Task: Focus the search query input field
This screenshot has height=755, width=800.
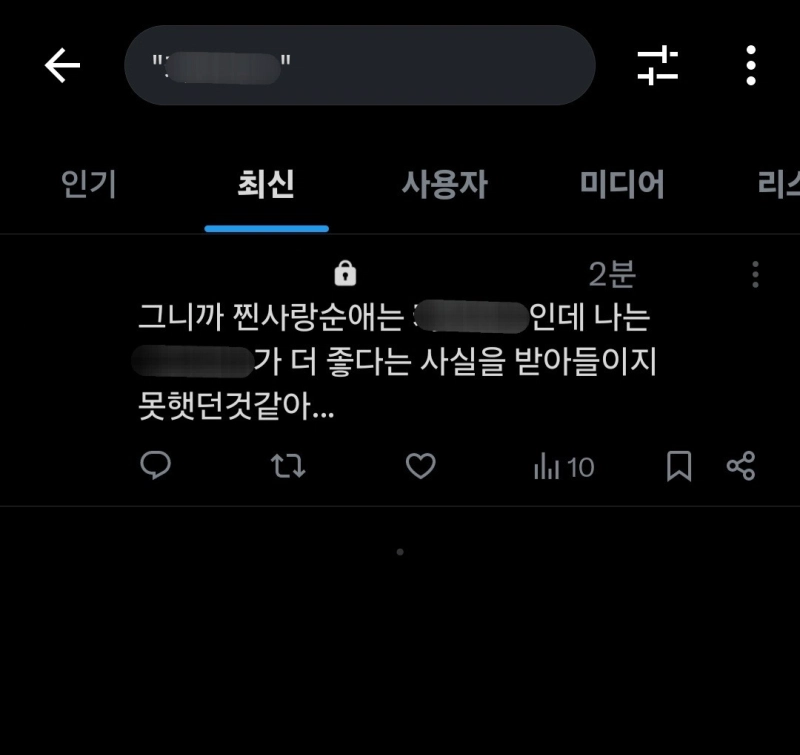Action: tap(360, 65)
